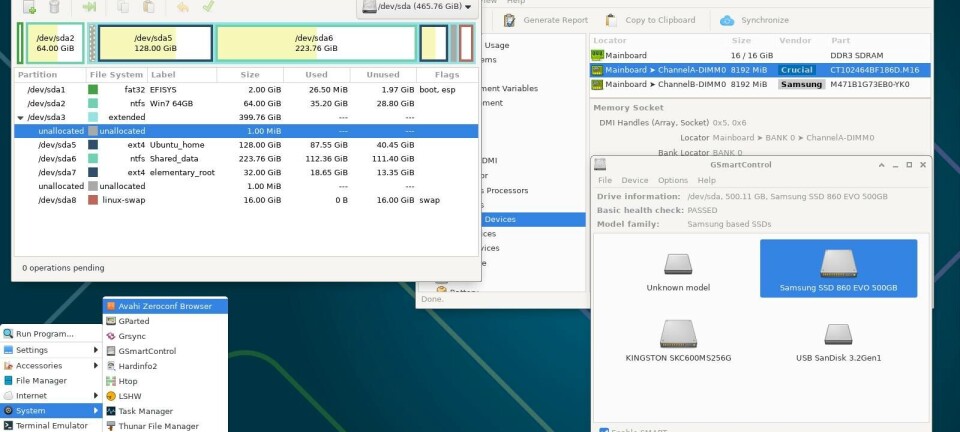Screen dimensions: 960x432
Task: Select the ChannelB-DIMM0 Samsung memory row
Action: click(x=760, y=84)
